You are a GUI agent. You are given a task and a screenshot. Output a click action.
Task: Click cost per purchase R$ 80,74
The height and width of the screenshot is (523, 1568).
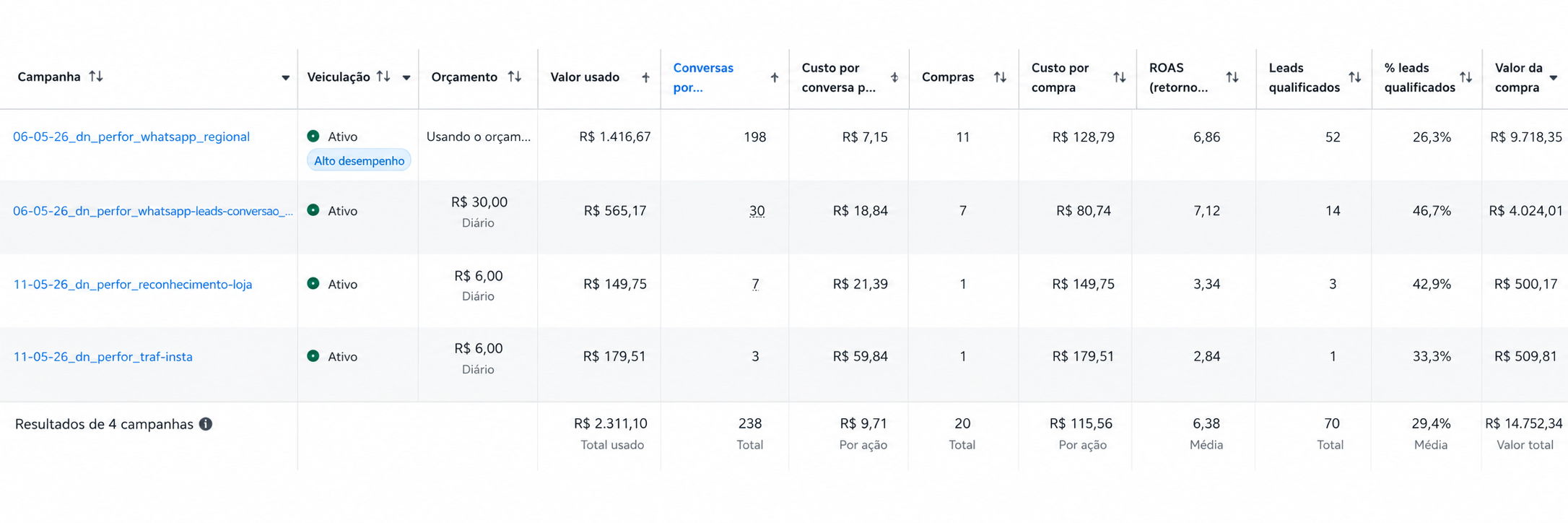1084,211
